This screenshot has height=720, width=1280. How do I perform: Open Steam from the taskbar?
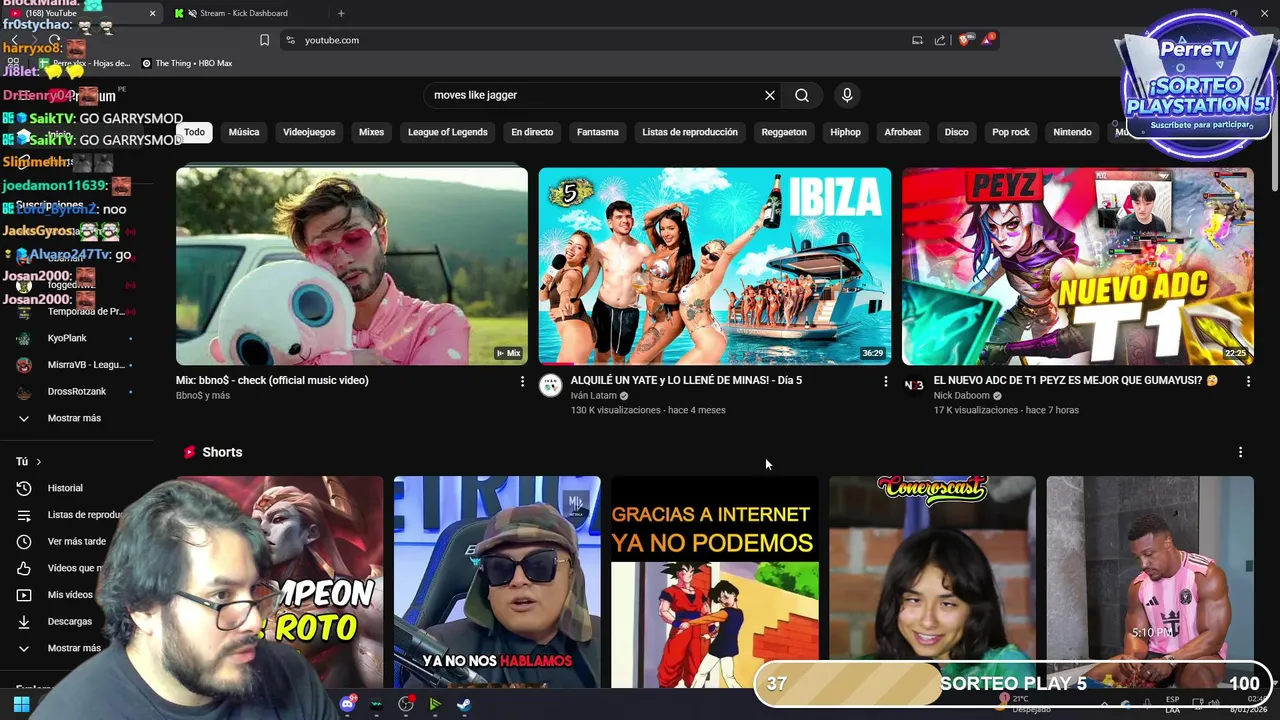465,704
